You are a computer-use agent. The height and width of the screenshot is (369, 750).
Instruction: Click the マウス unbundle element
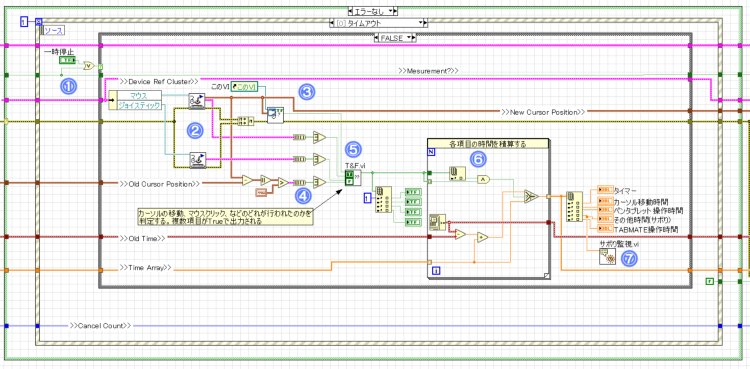tap(140, 96)
